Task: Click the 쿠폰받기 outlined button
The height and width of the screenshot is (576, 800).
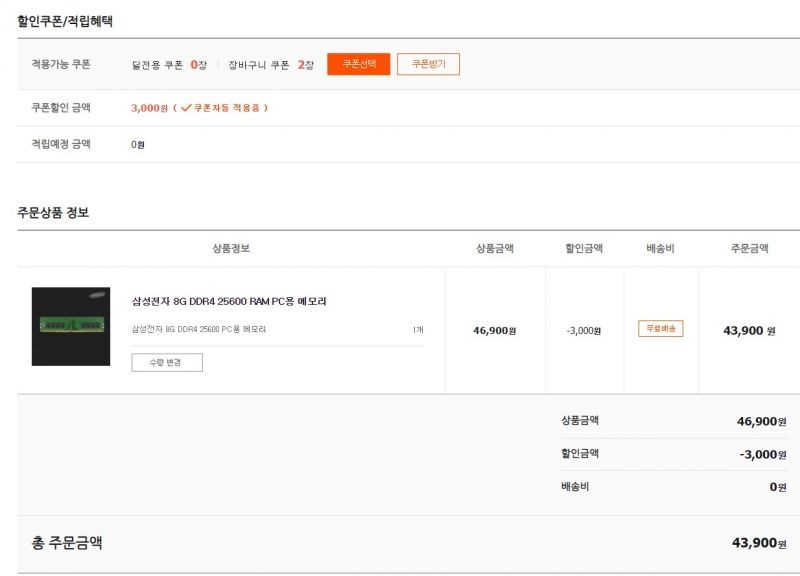Action: (x=428, y=64)
